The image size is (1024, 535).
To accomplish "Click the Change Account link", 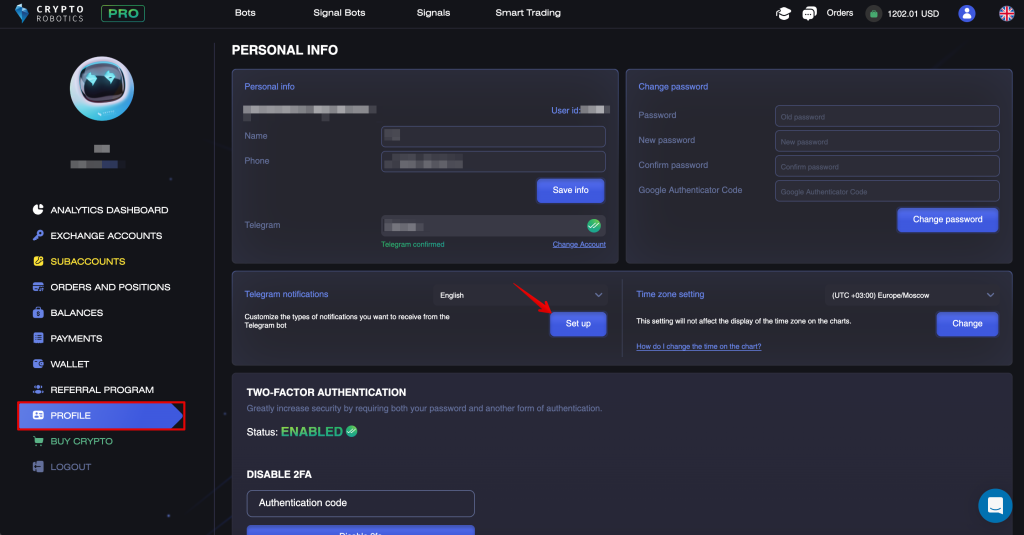I will (x=579, y=244).
